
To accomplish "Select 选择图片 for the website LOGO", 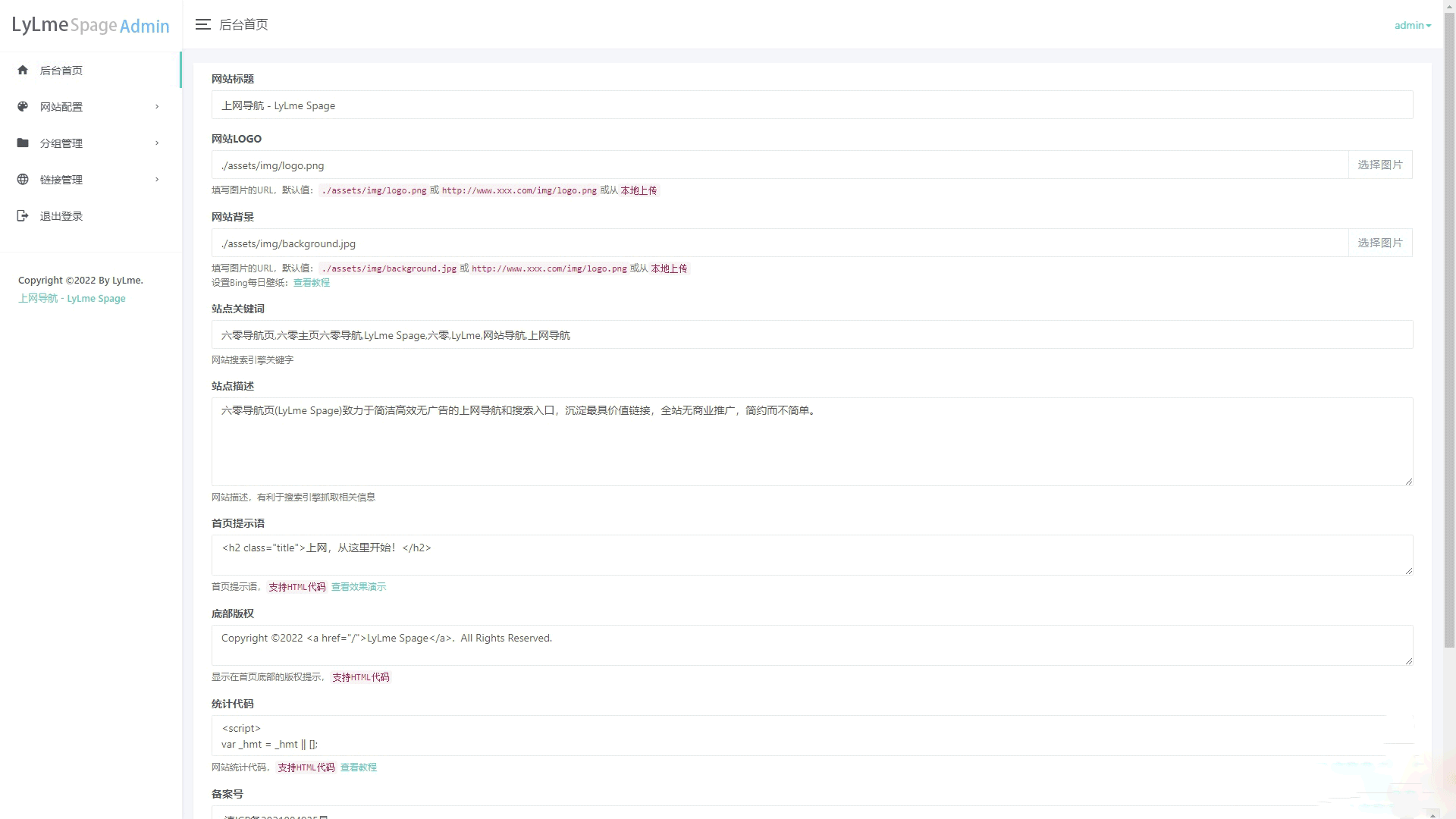I will (1380, 165).
